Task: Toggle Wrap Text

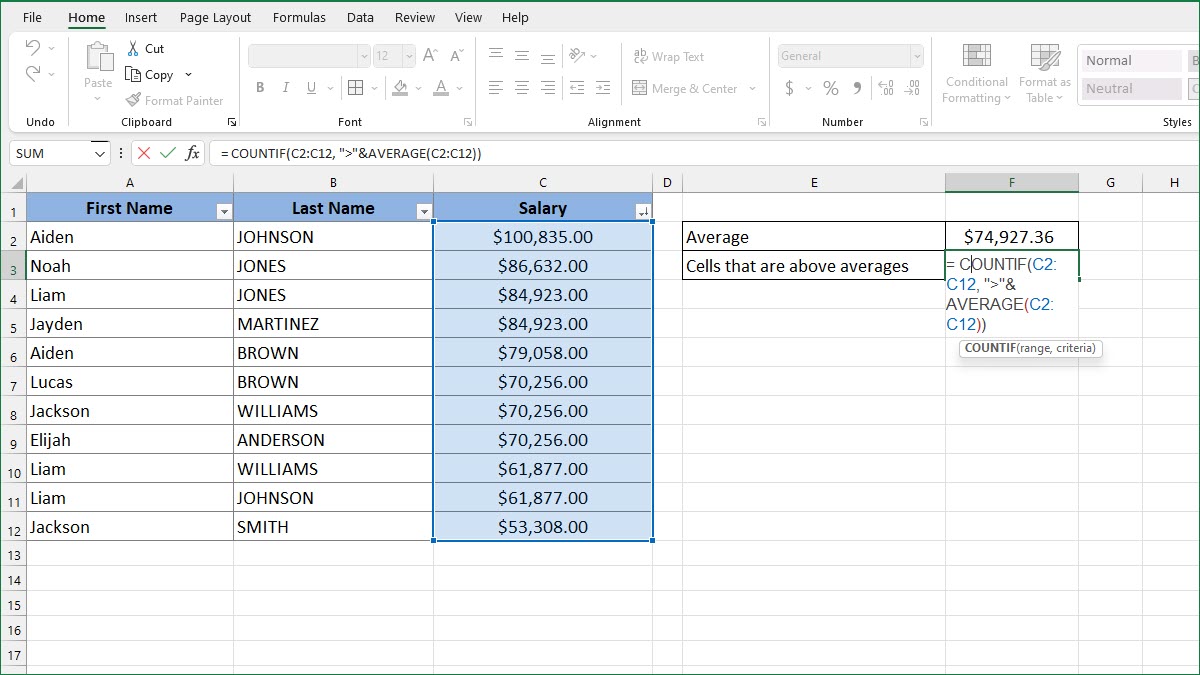Action: coord(669,57)
